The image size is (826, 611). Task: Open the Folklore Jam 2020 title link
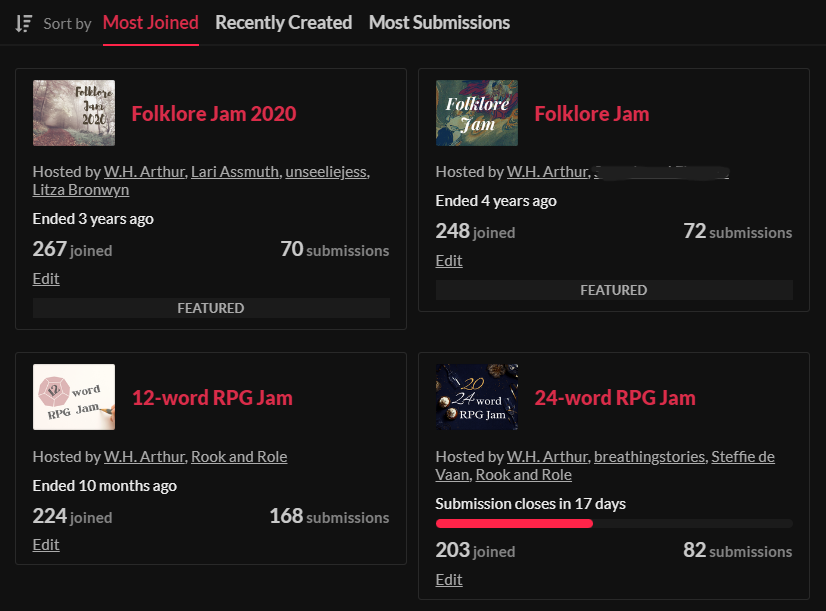point(214,114)
